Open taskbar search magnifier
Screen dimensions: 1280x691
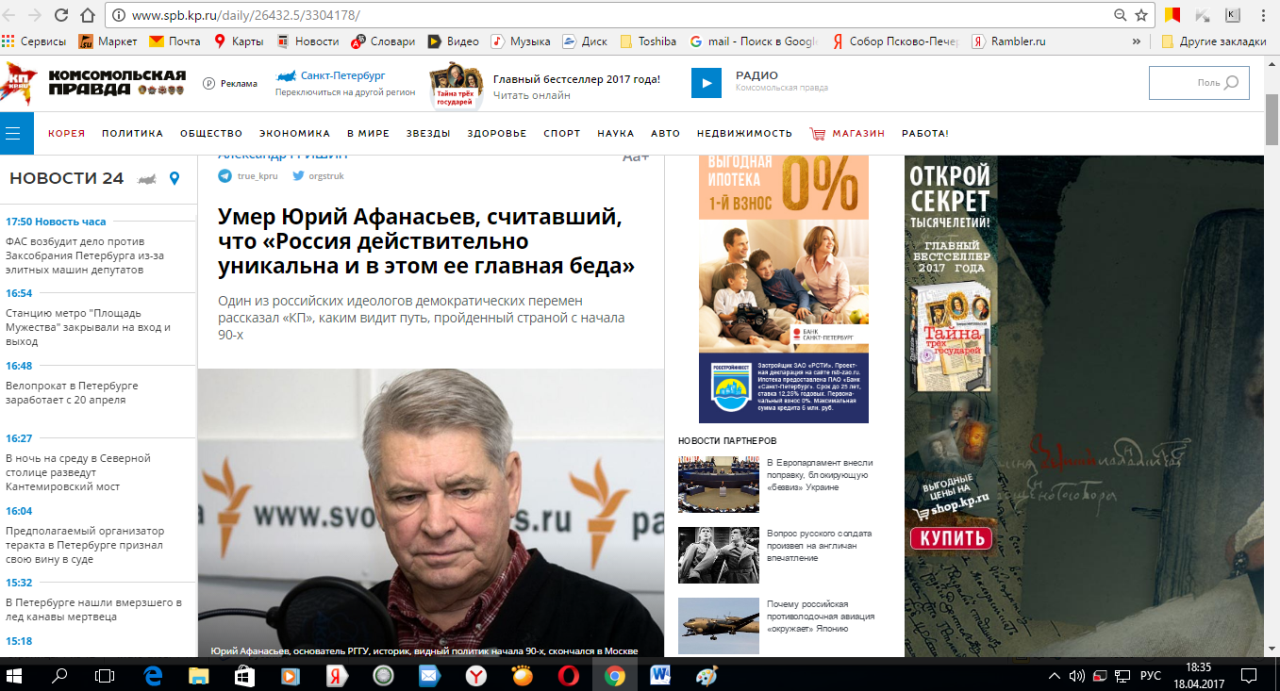point(60,676)
